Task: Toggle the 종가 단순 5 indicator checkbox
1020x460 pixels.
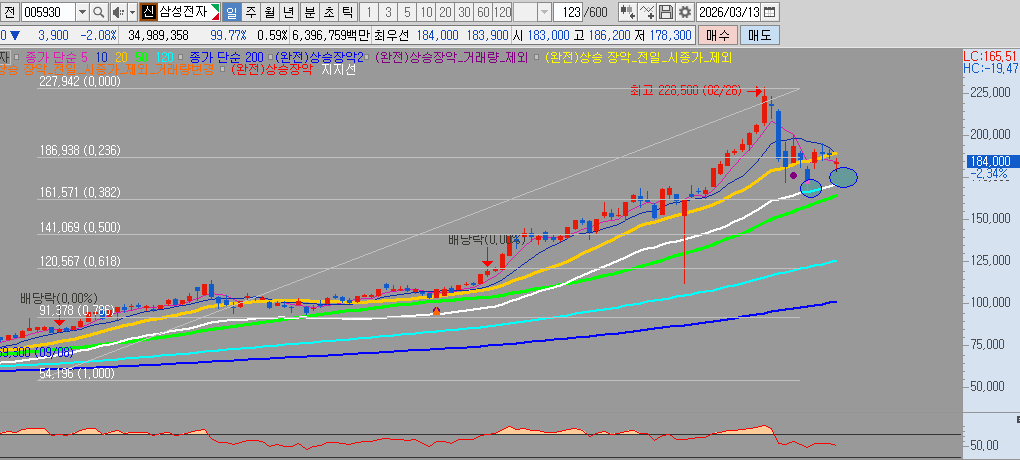Action: [16, 57]
